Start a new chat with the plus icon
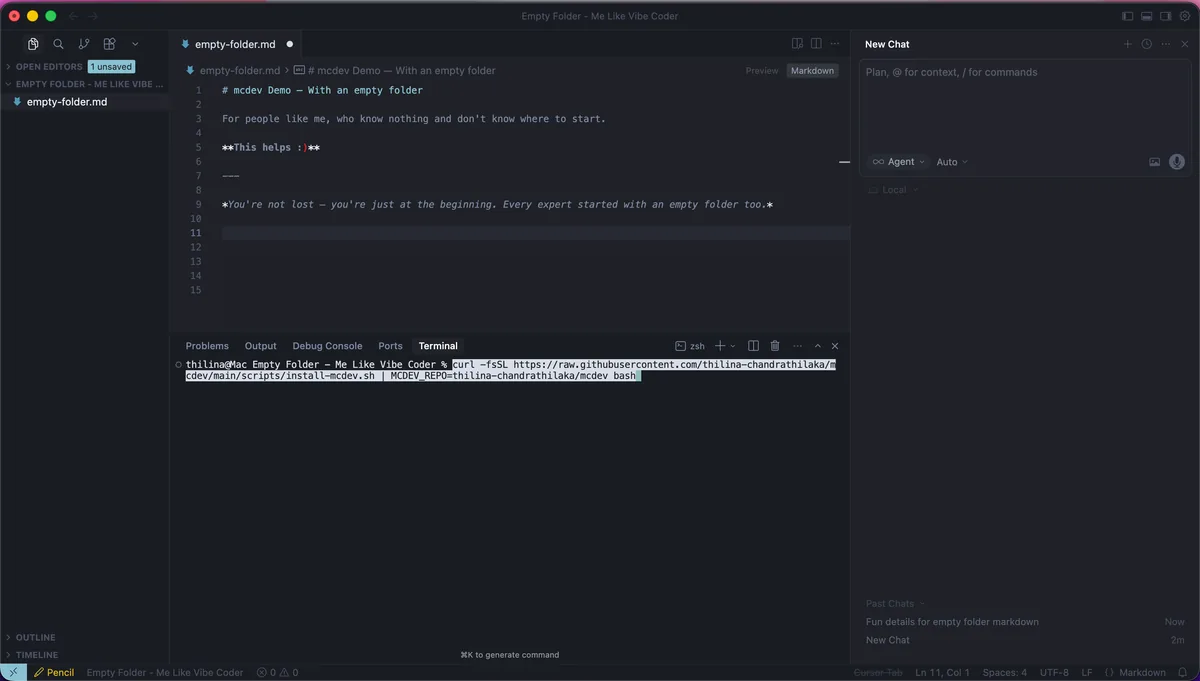 [x=1128, y=44]
